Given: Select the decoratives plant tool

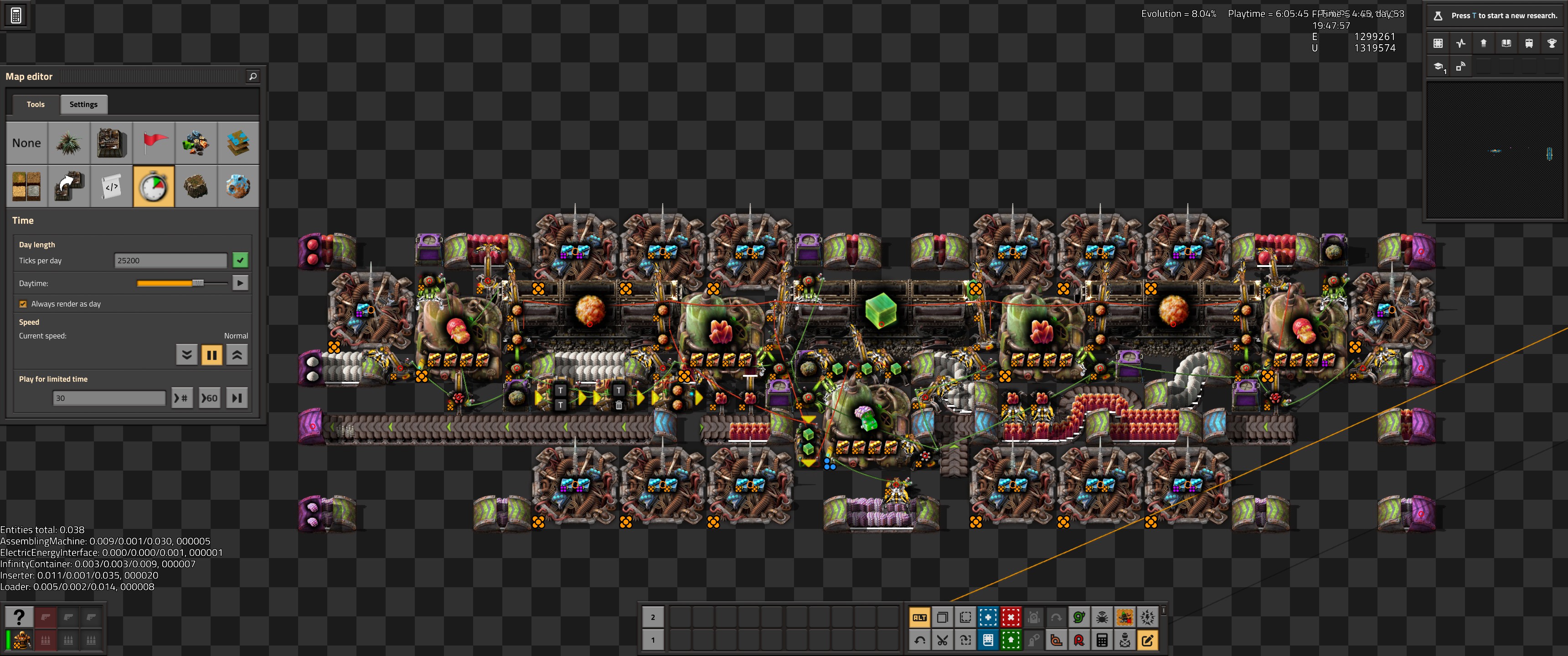Looking at the screenshot, I should pos(69,143).
